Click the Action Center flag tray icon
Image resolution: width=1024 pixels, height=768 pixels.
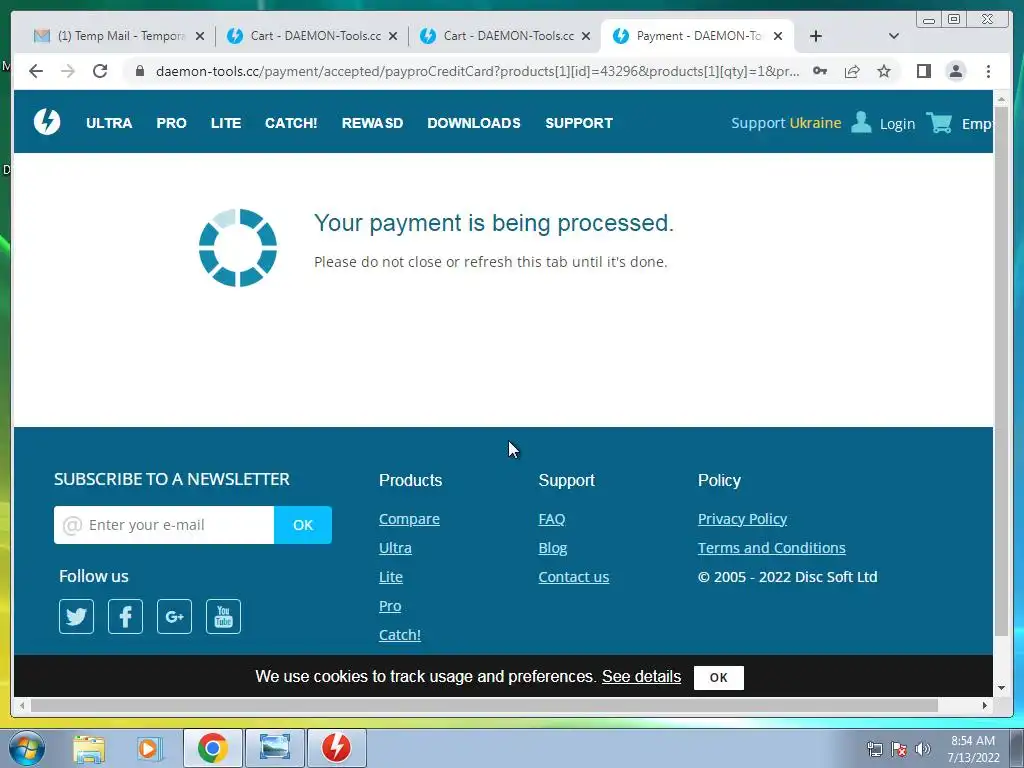click(x=899, y=749)
